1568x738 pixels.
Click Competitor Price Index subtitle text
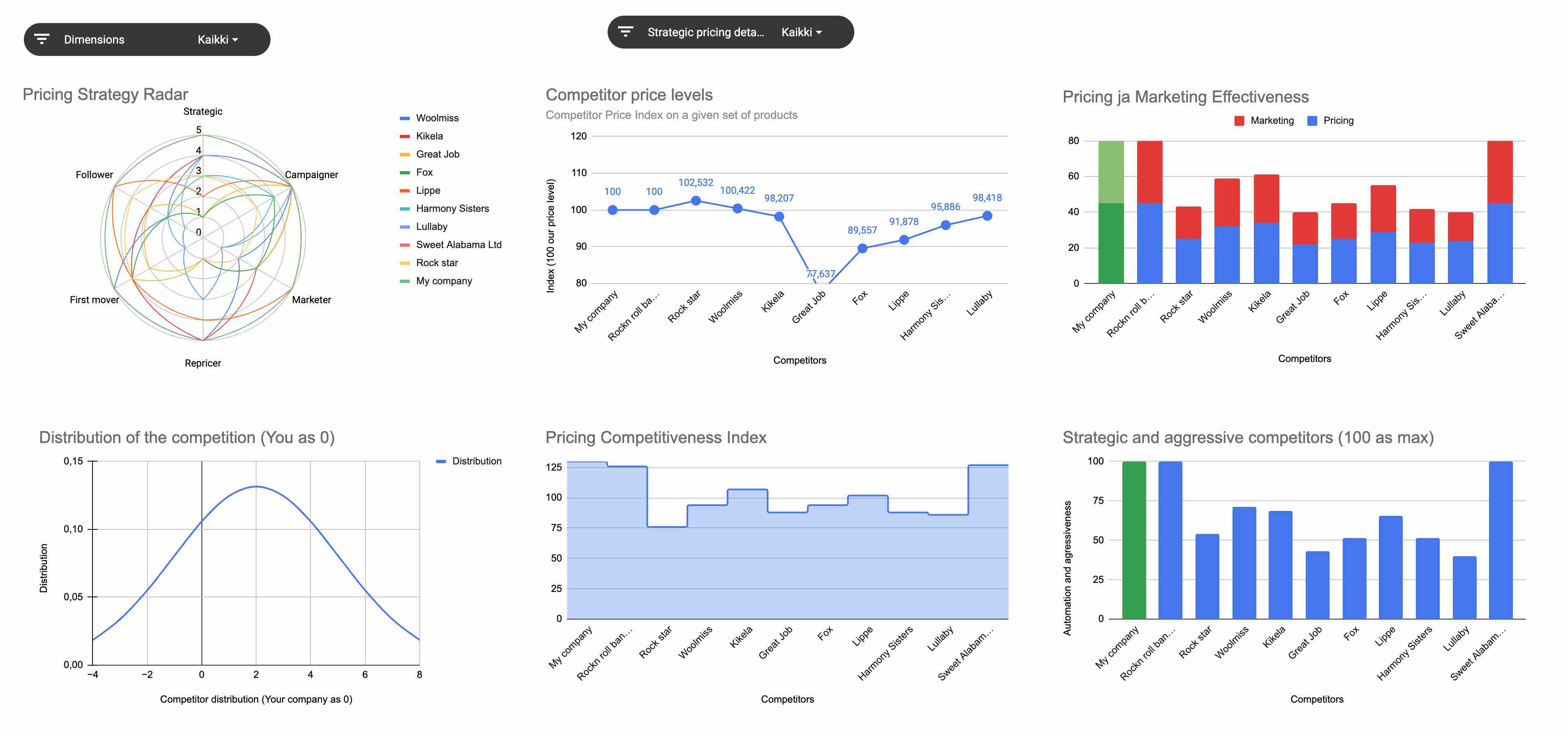[x=671, y=115]
